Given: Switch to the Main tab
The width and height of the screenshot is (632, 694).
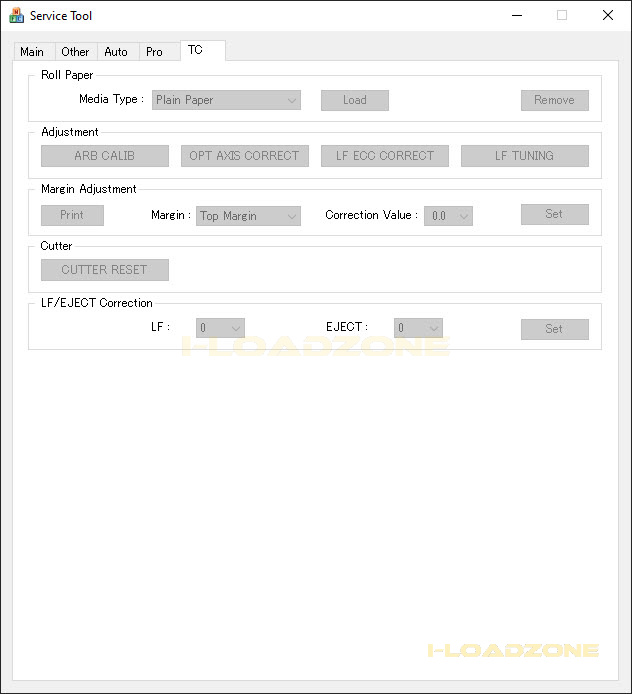Looking at the screenshot, I should (x=34, y=52).
